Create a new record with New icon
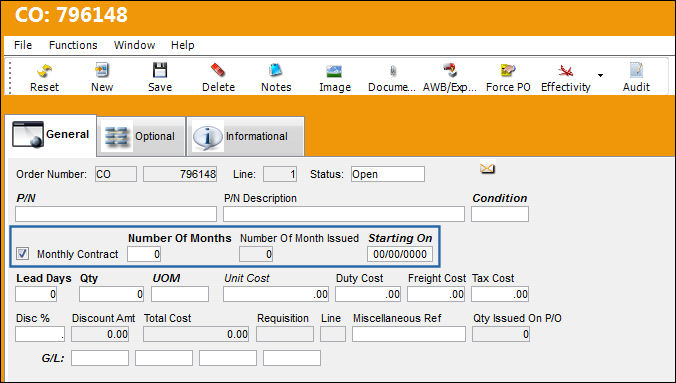Viewport: 676px width, 383px height. pyautogui.click(x=102, y=70)
